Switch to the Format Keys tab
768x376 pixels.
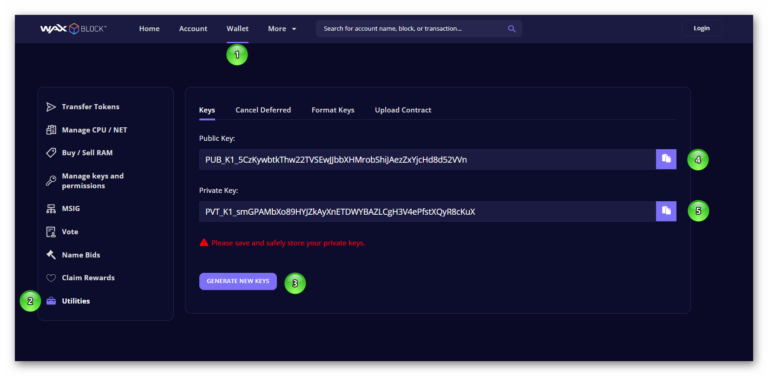click(333, 110)
